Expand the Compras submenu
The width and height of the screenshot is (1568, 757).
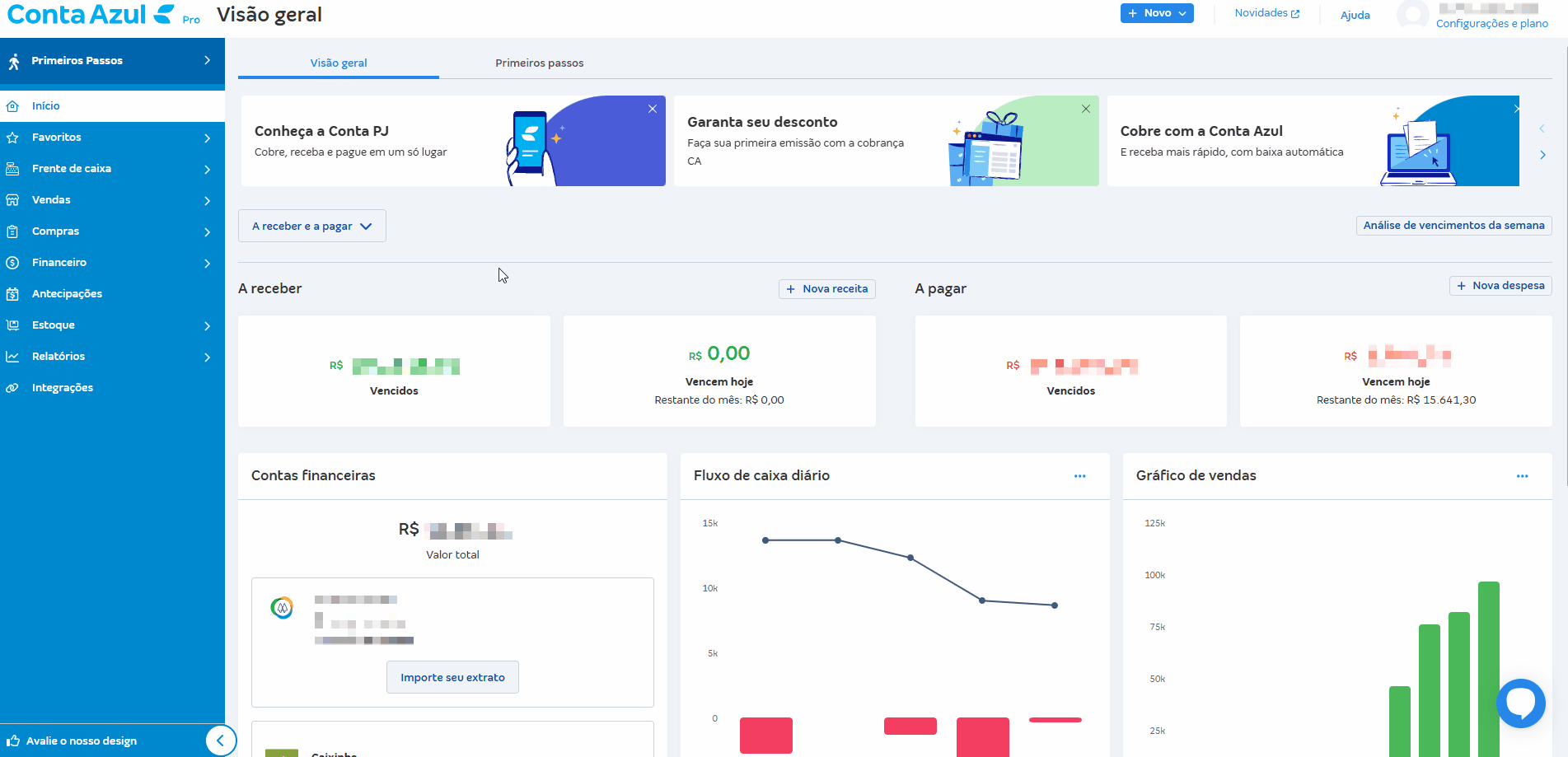(207, 232)
